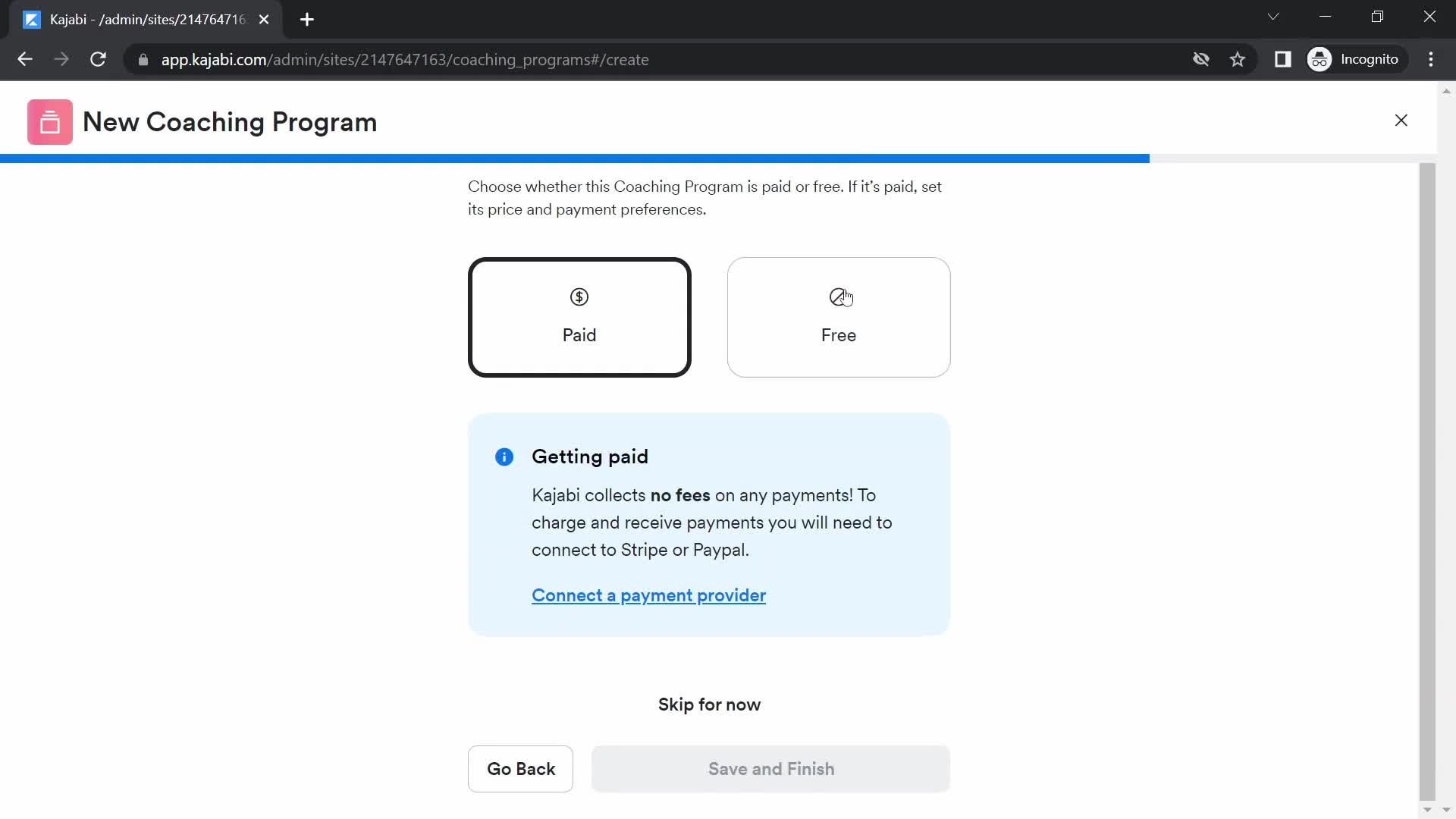Click the third-party cookies blocked eye icon
The image size is (1456, 819).
pyautogui.click(x=1201, y=59)
